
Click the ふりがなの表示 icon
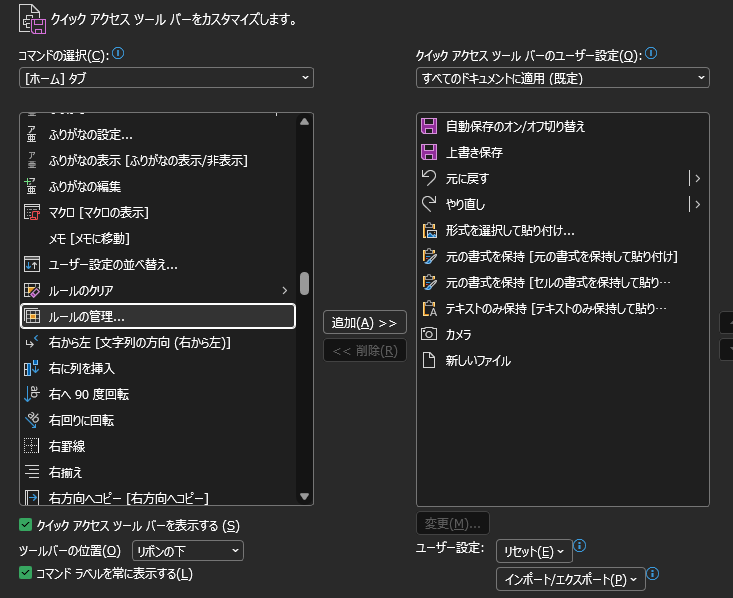[x=31, y=160]
